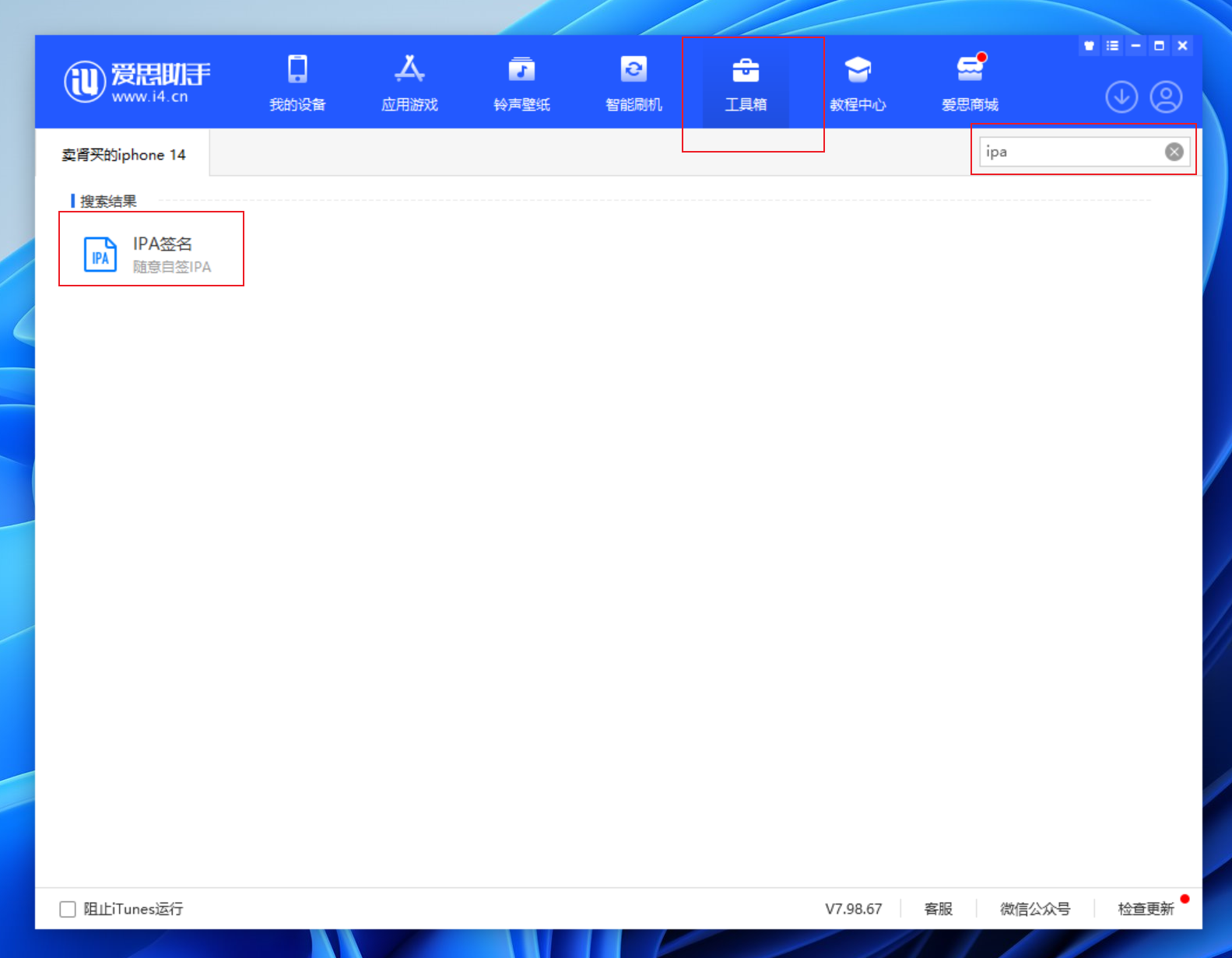The width and height of the screenshot is (1232, 958).
Task: Open the user account profile icon
Action: 1166,97
